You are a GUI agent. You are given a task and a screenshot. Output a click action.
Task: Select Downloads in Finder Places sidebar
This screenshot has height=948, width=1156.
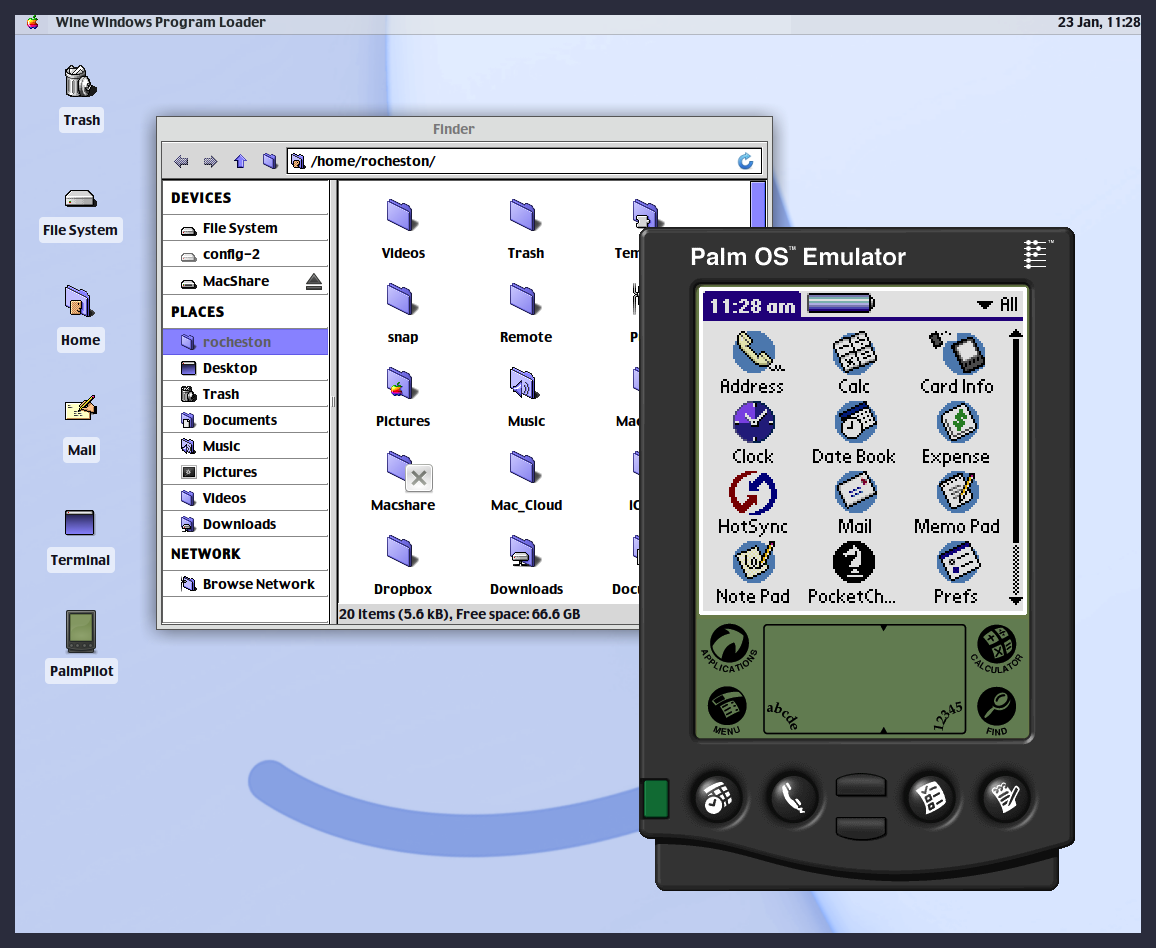coord(239,524)
